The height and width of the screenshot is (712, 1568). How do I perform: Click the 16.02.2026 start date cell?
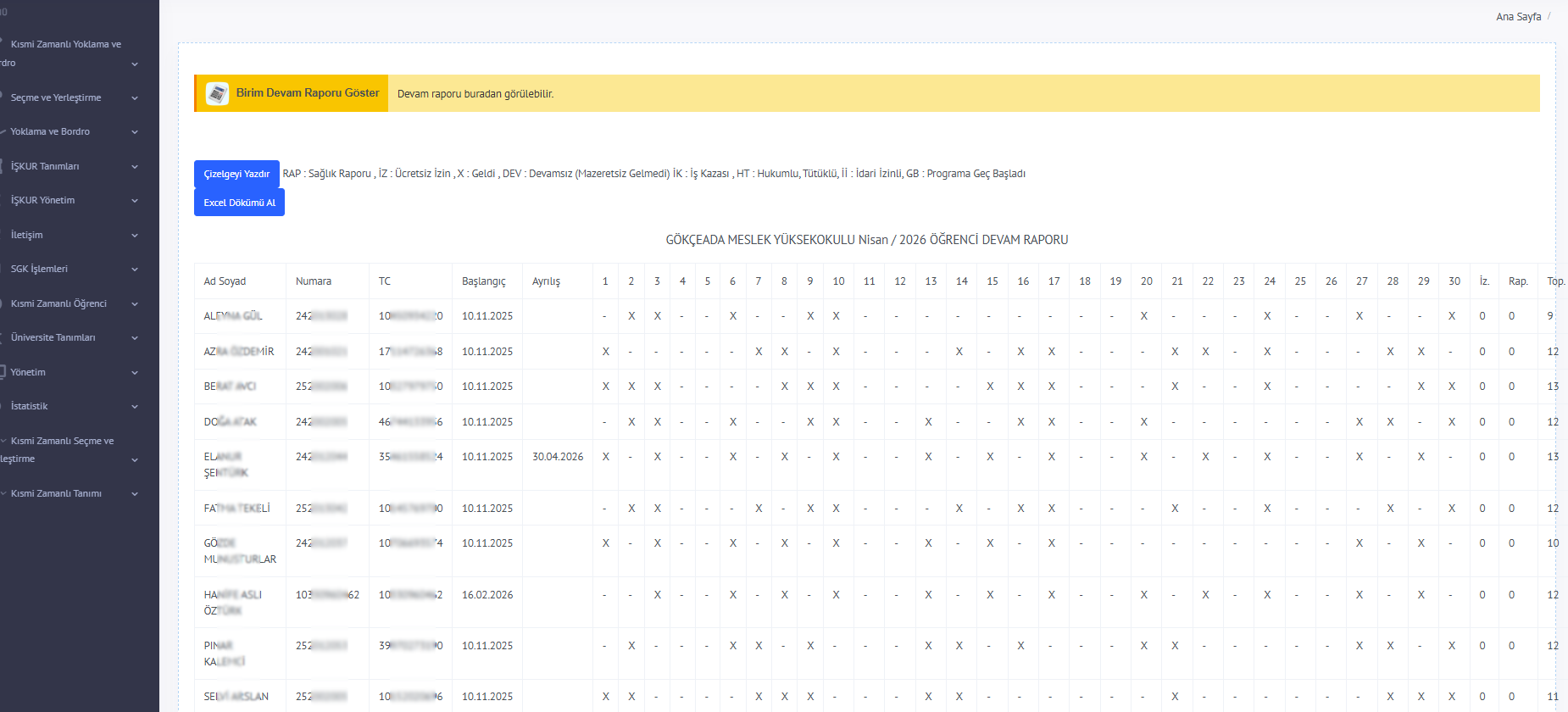487,595
